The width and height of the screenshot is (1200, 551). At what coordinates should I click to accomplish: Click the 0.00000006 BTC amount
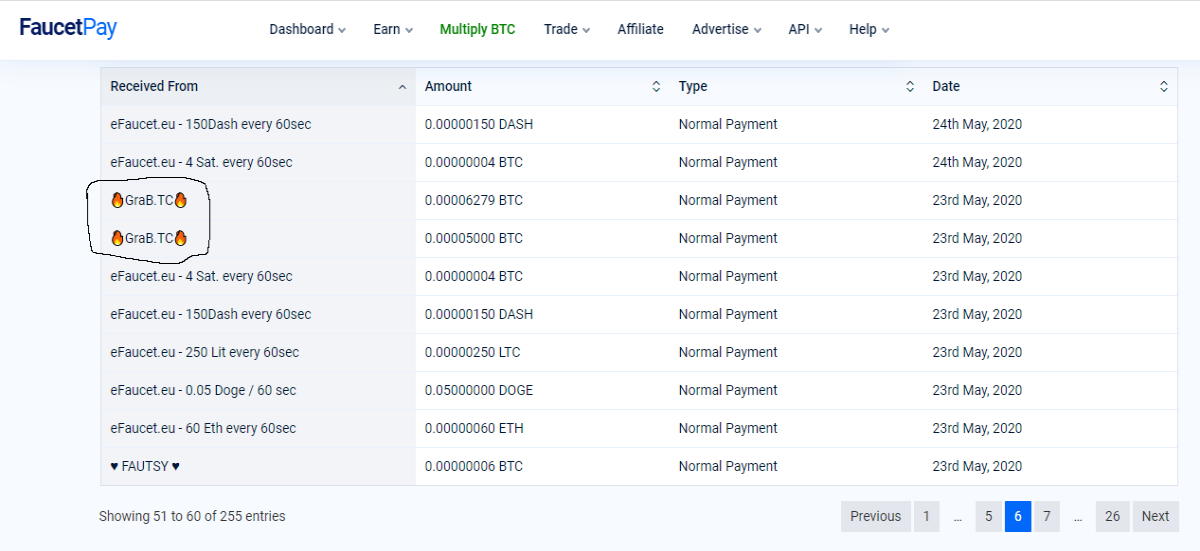click(x=474, y=466)
